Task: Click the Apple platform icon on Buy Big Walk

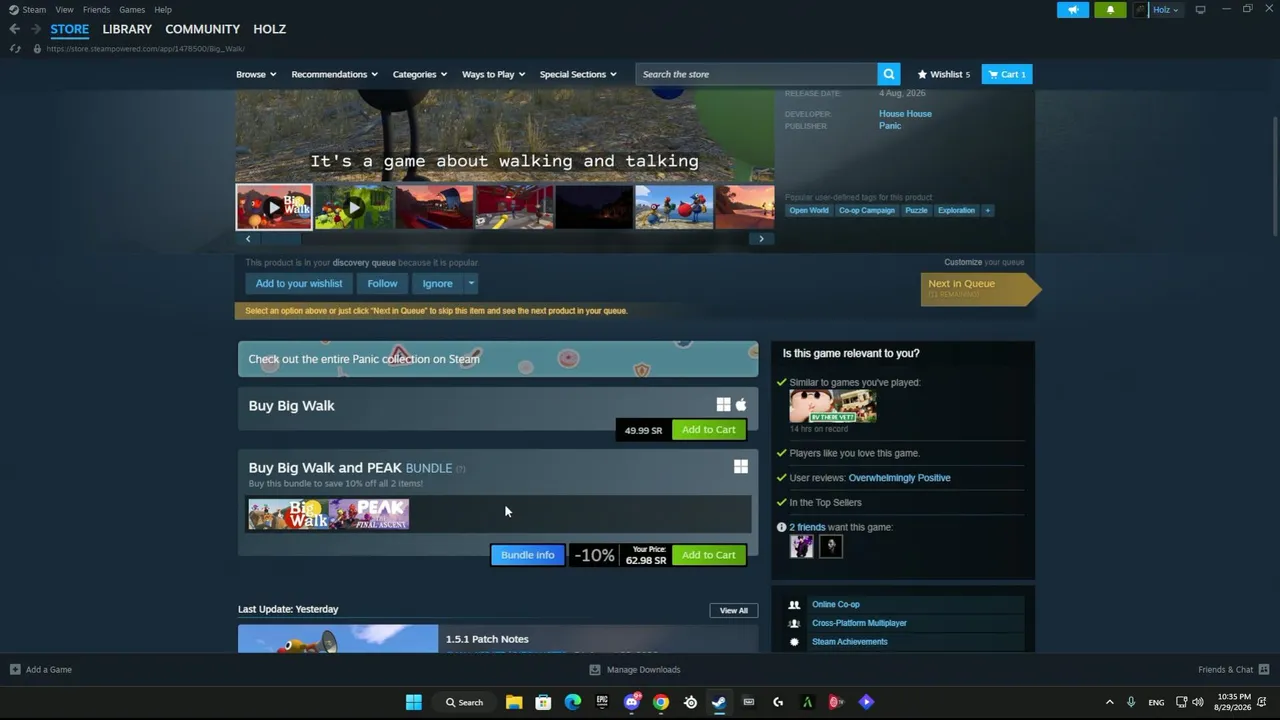Action: [x=741, y=405]
